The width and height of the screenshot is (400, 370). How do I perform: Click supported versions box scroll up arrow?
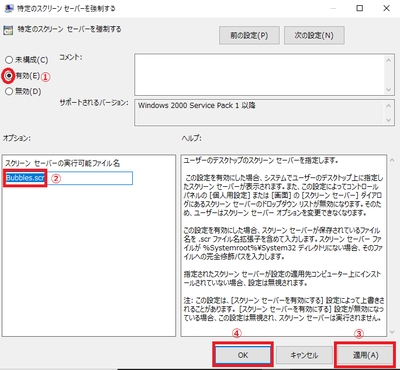click(388, 106)
